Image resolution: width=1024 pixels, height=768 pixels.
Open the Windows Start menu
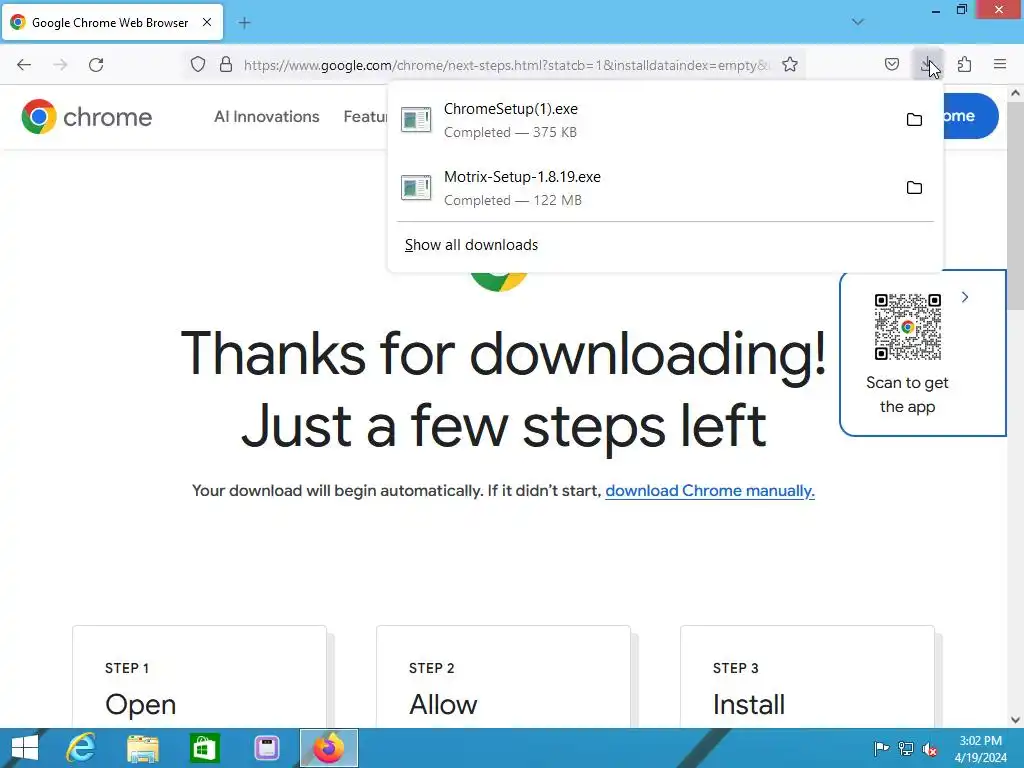25,748
